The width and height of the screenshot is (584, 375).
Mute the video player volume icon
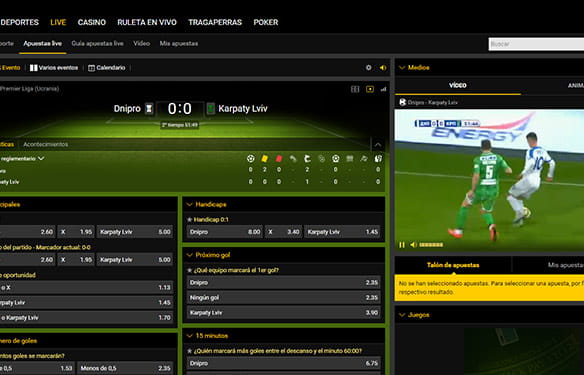[413, 245]
